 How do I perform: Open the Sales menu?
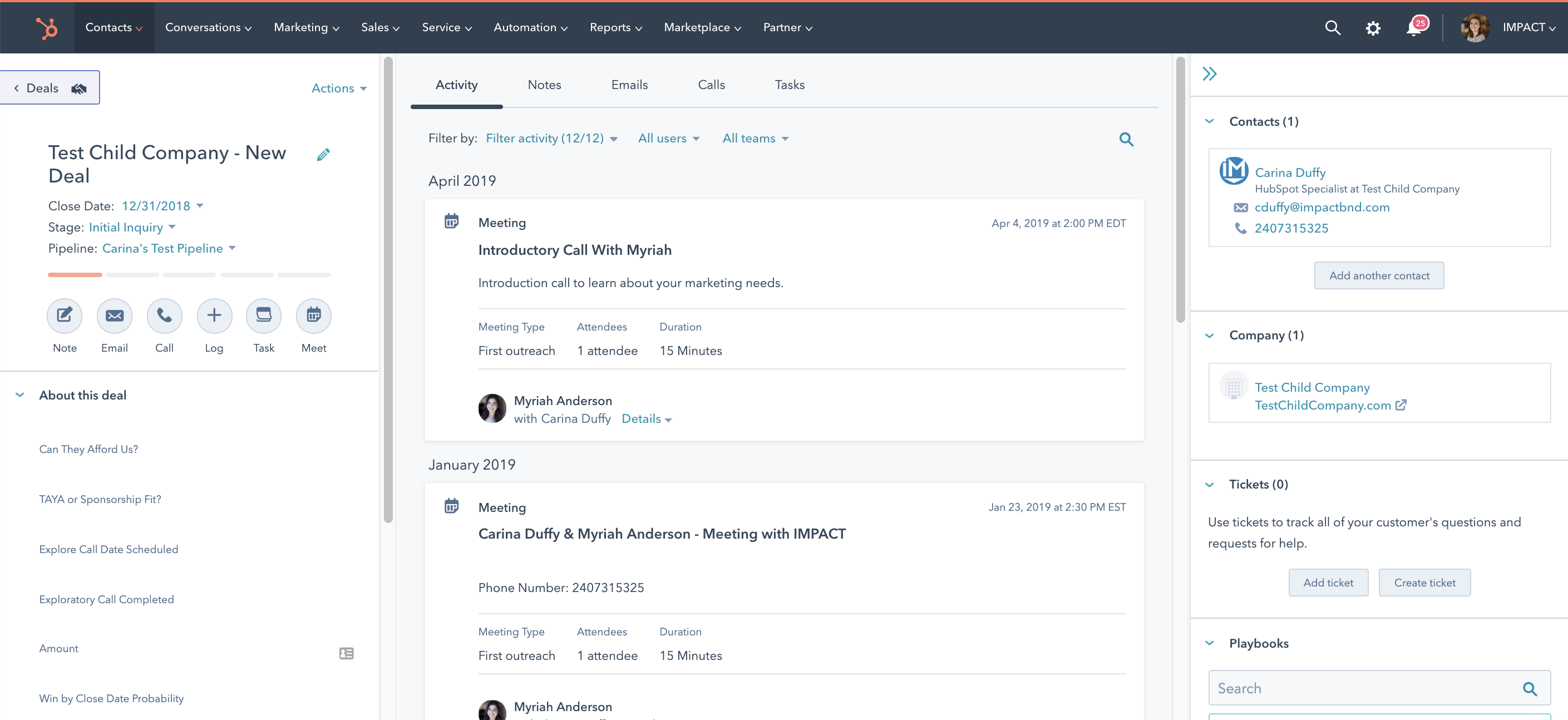tap(381, 28)
